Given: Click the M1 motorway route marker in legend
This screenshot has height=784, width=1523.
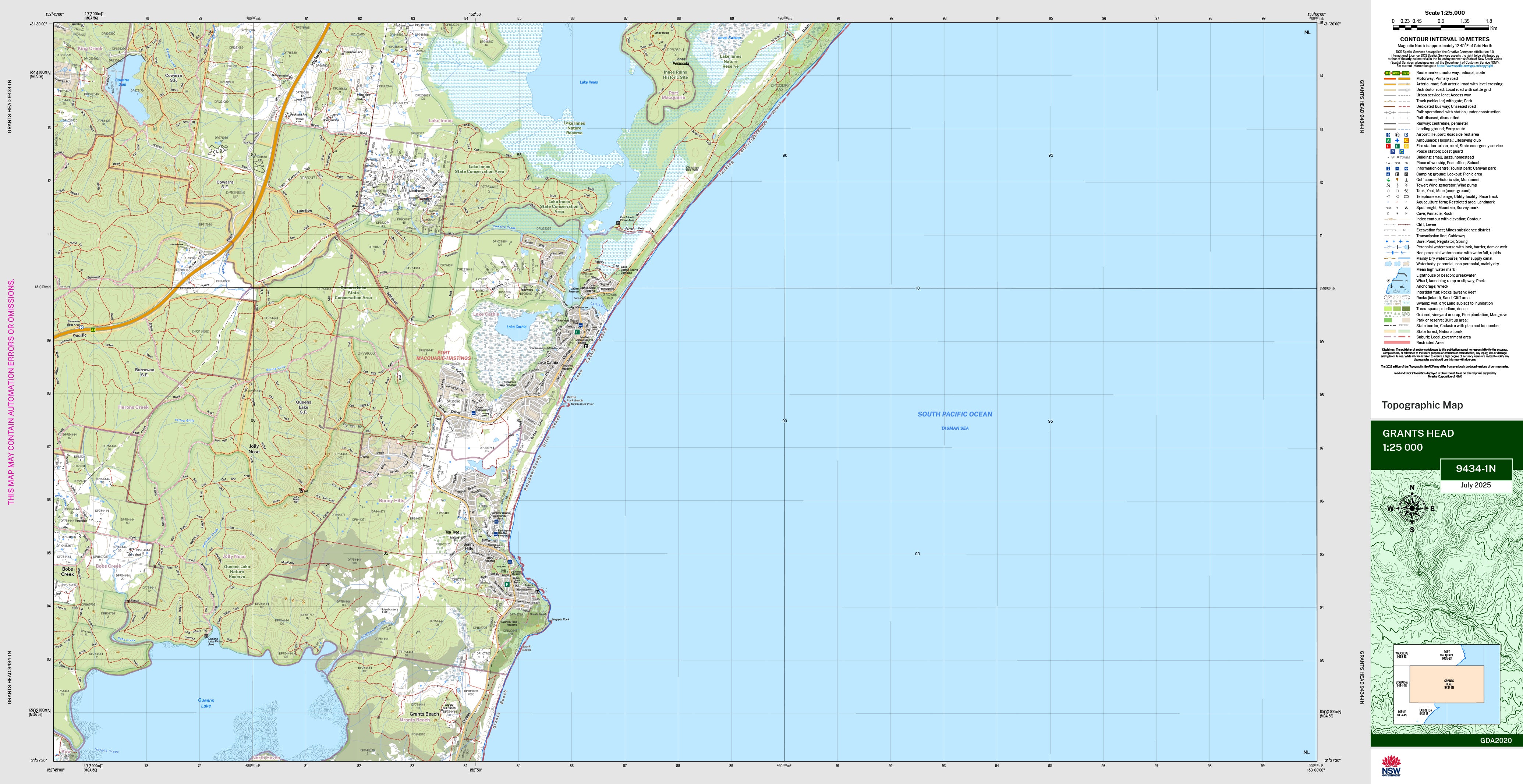Looking at the screenshot, I should [x=1388, y=73].
